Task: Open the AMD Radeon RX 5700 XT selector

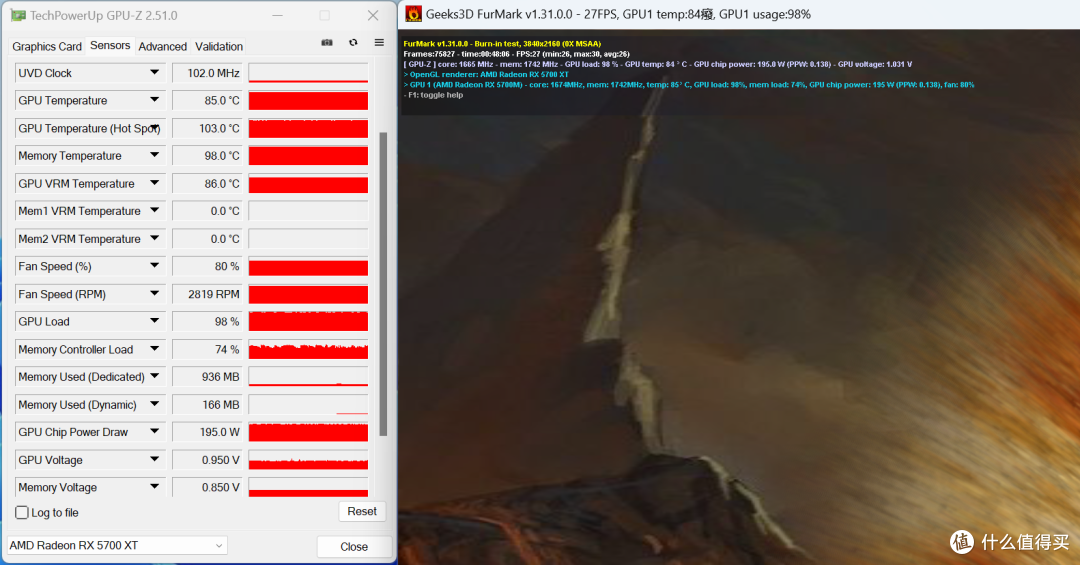Action: click(x=117, y=546)
